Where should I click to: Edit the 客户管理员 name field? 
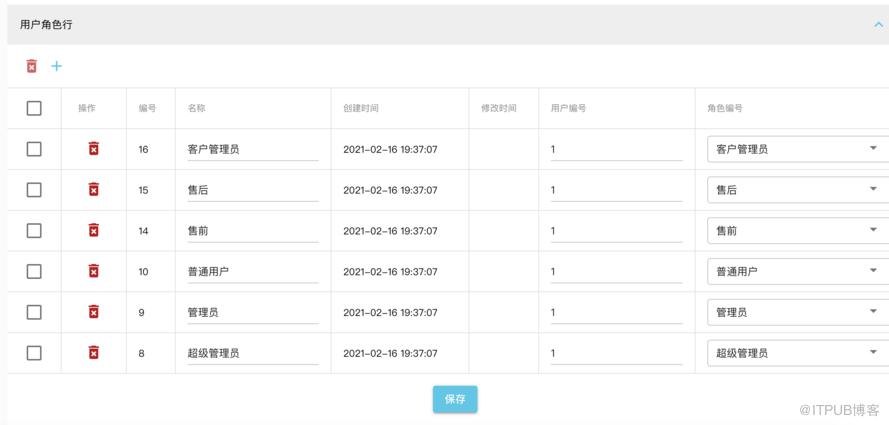coord(253,150)
